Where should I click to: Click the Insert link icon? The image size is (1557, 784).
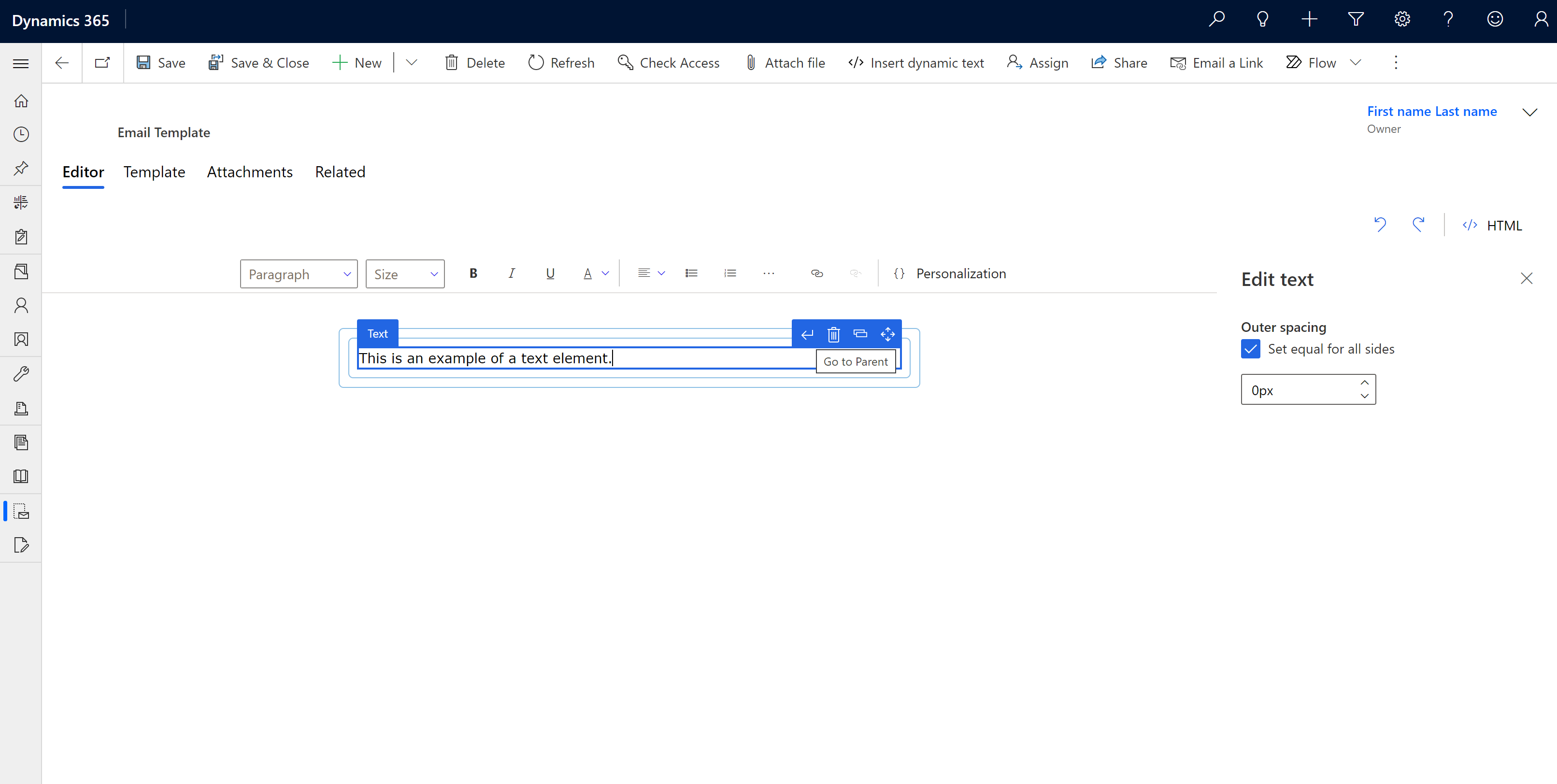tap(817, 273)
